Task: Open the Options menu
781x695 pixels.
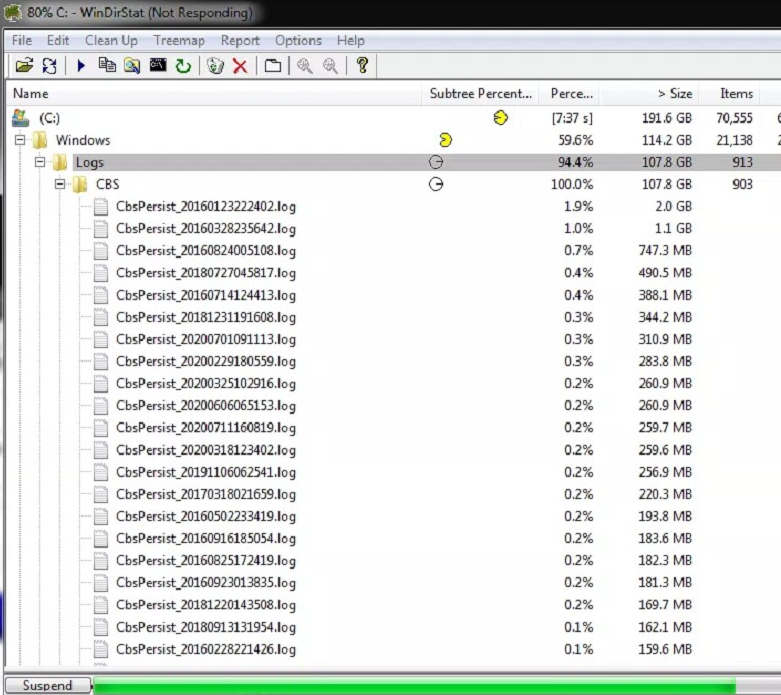Action: pyautogui.click(x=298, y=40)
